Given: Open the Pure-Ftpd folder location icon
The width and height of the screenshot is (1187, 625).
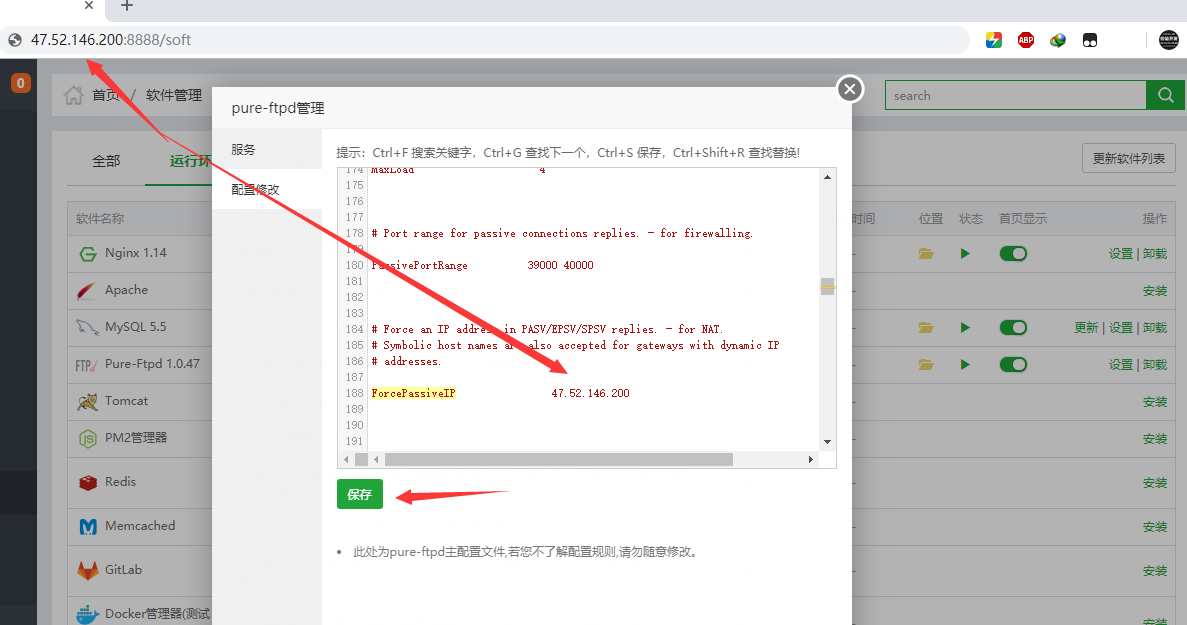Looking at the screenshot, I should click(926, 365).
